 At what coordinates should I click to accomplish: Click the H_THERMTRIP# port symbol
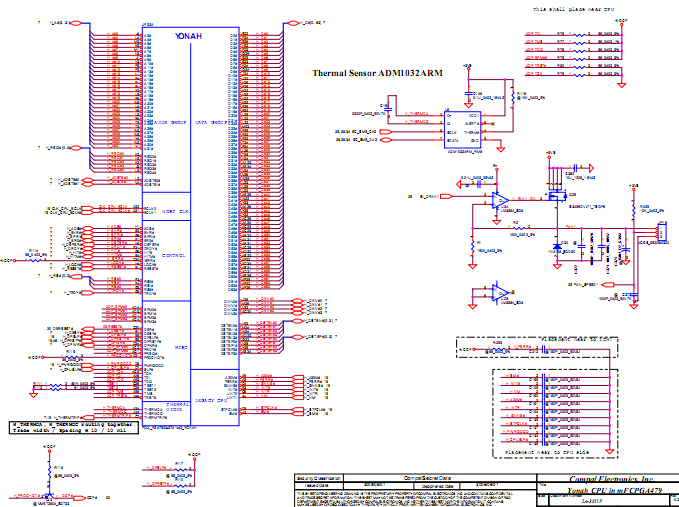click(88, 417)
